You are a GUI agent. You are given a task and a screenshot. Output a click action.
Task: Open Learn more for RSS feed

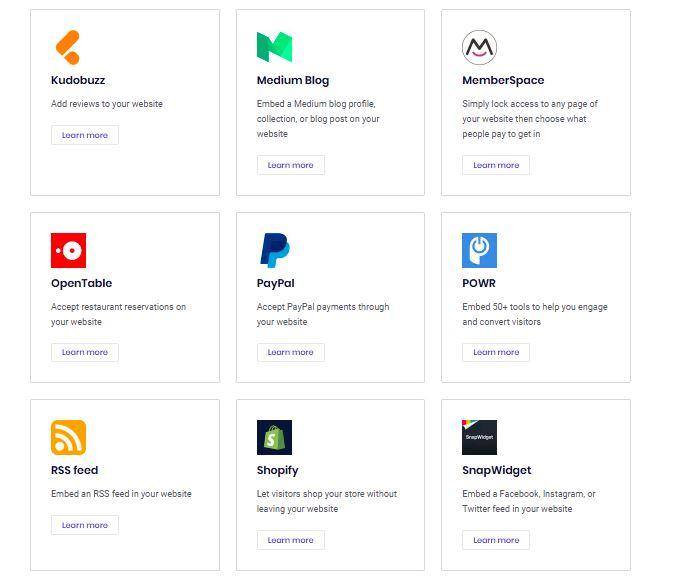pyautogui.click(x=85, y=525)
